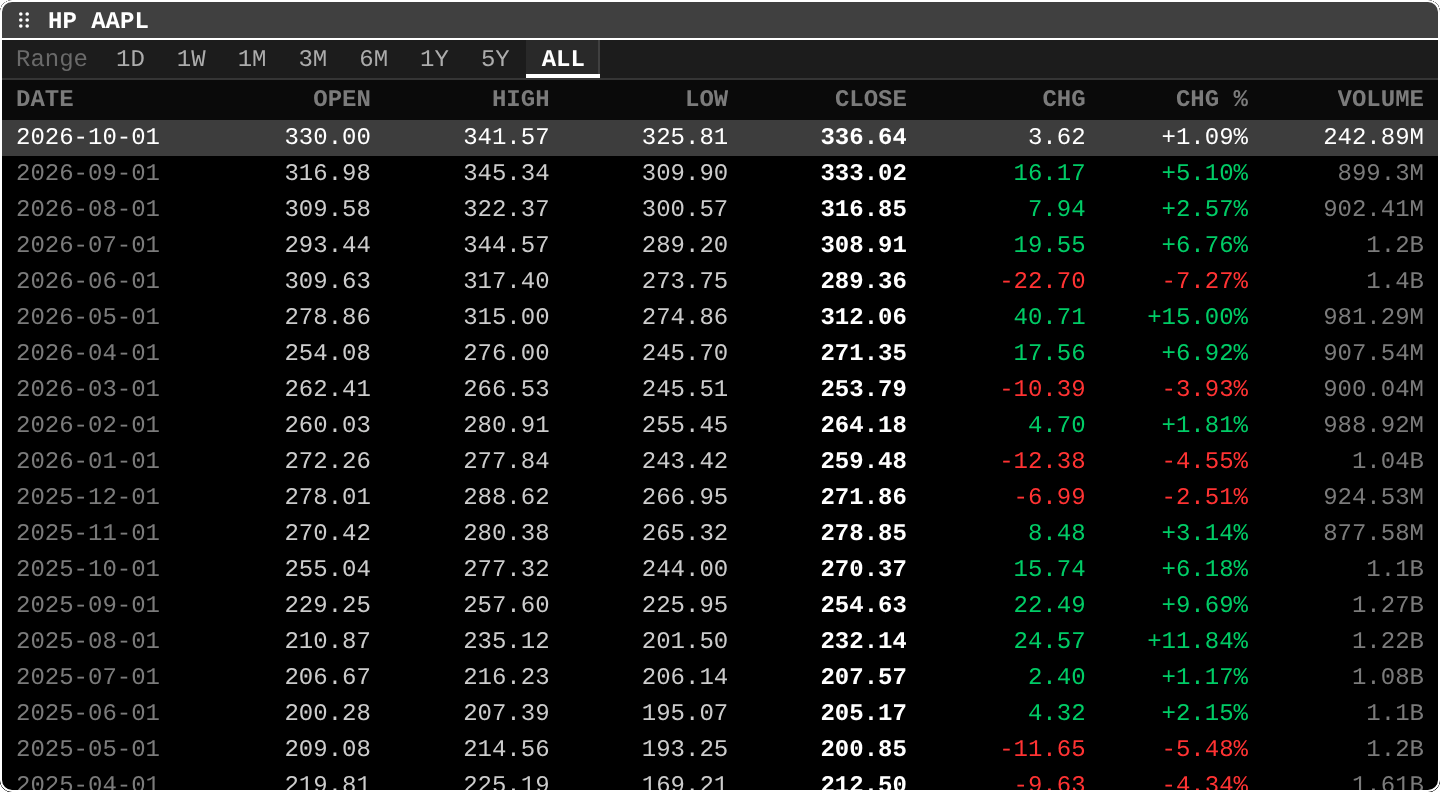Select the ALL range tab

[x=563, y=59]
